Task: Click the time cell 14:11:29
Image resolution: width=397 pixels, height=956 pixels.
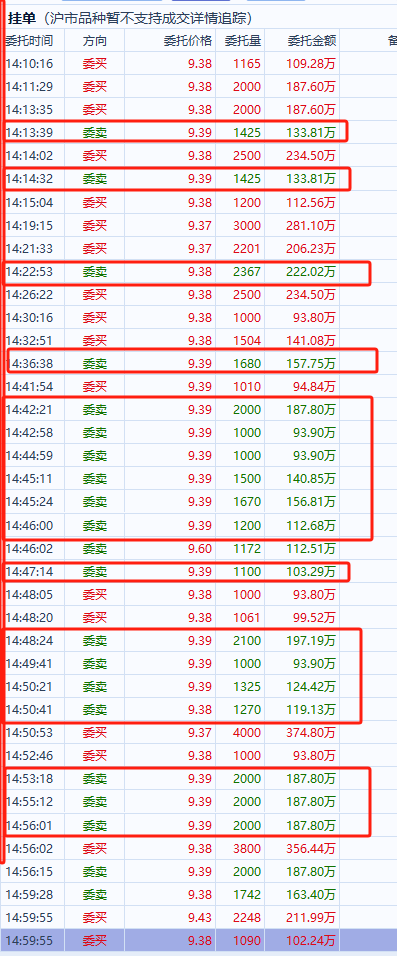Action: tap(29, 87)
